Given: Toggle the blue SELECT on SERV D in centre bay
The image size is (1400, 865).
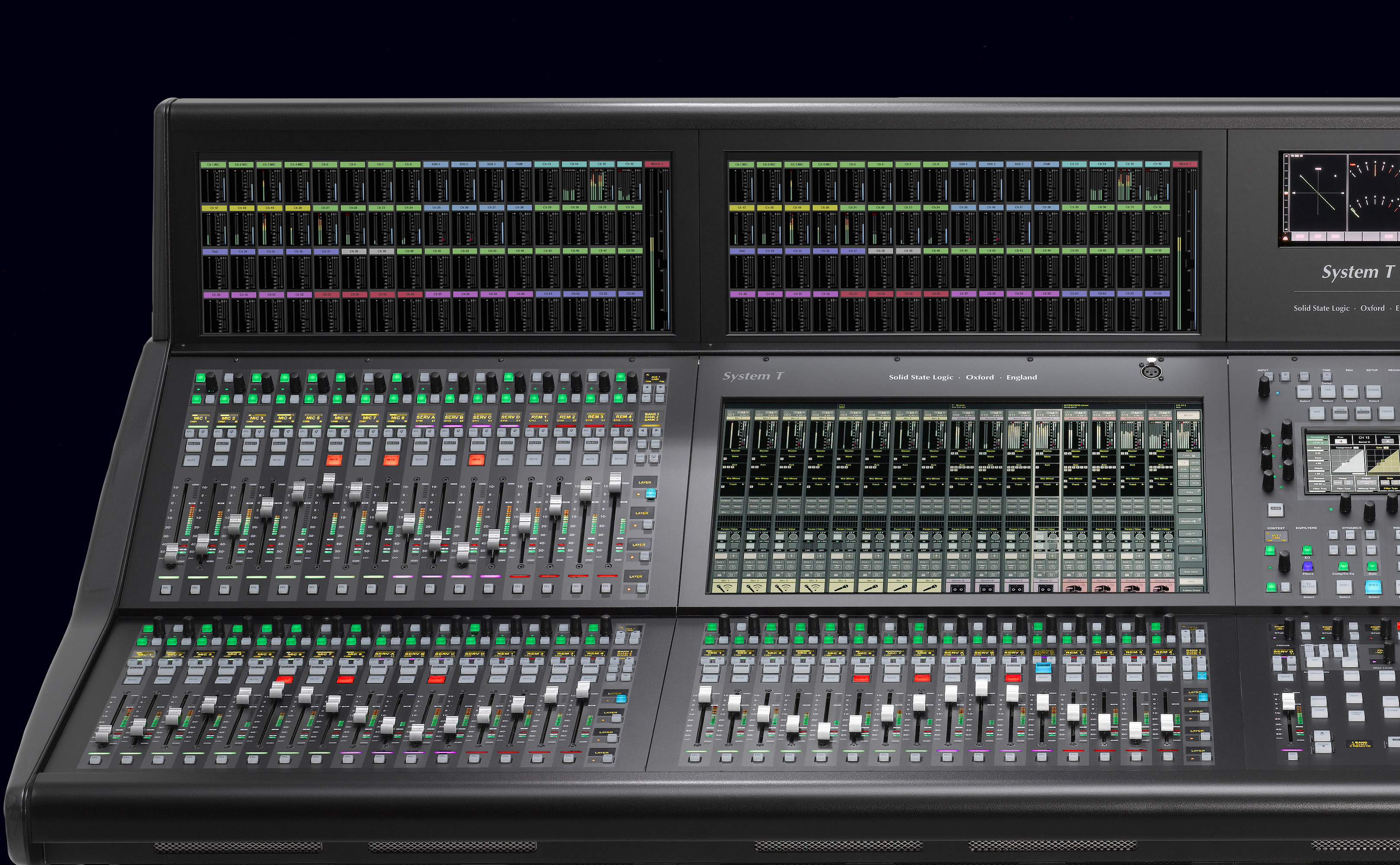Looking at the screenshot, I should [1044, 668].
